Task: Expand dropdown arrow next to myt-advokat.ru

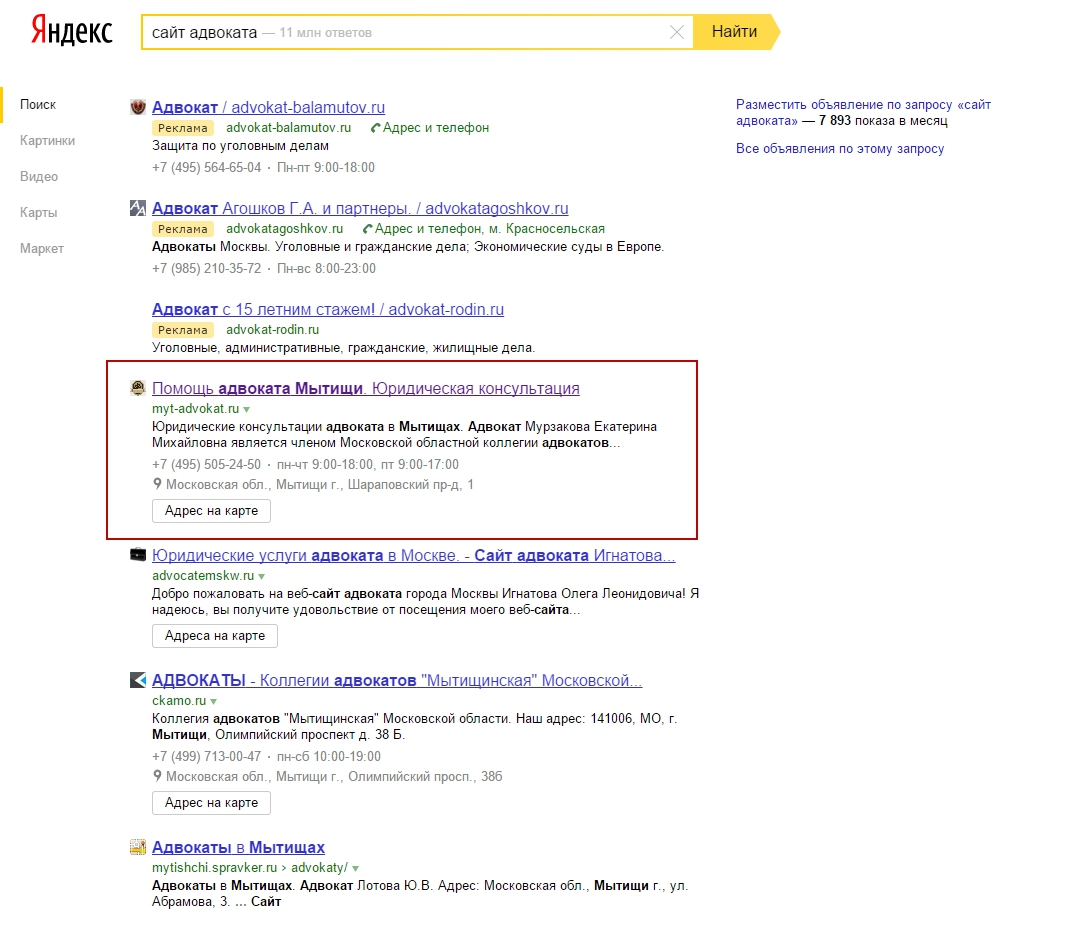Action: (246, 410)
